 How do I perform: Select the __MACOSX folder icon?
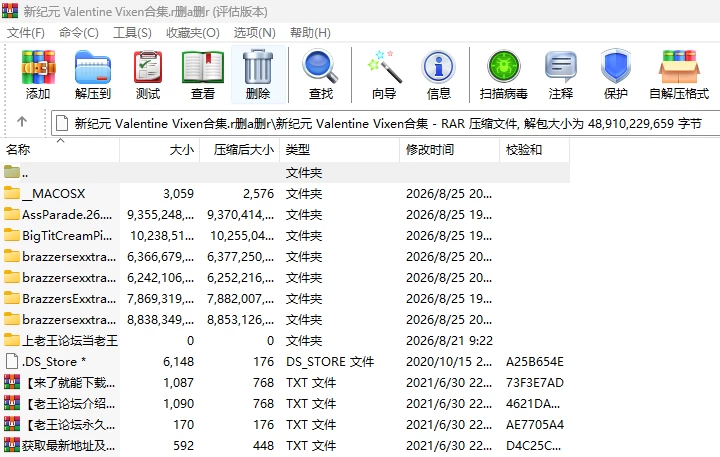[x=12, y=193]
